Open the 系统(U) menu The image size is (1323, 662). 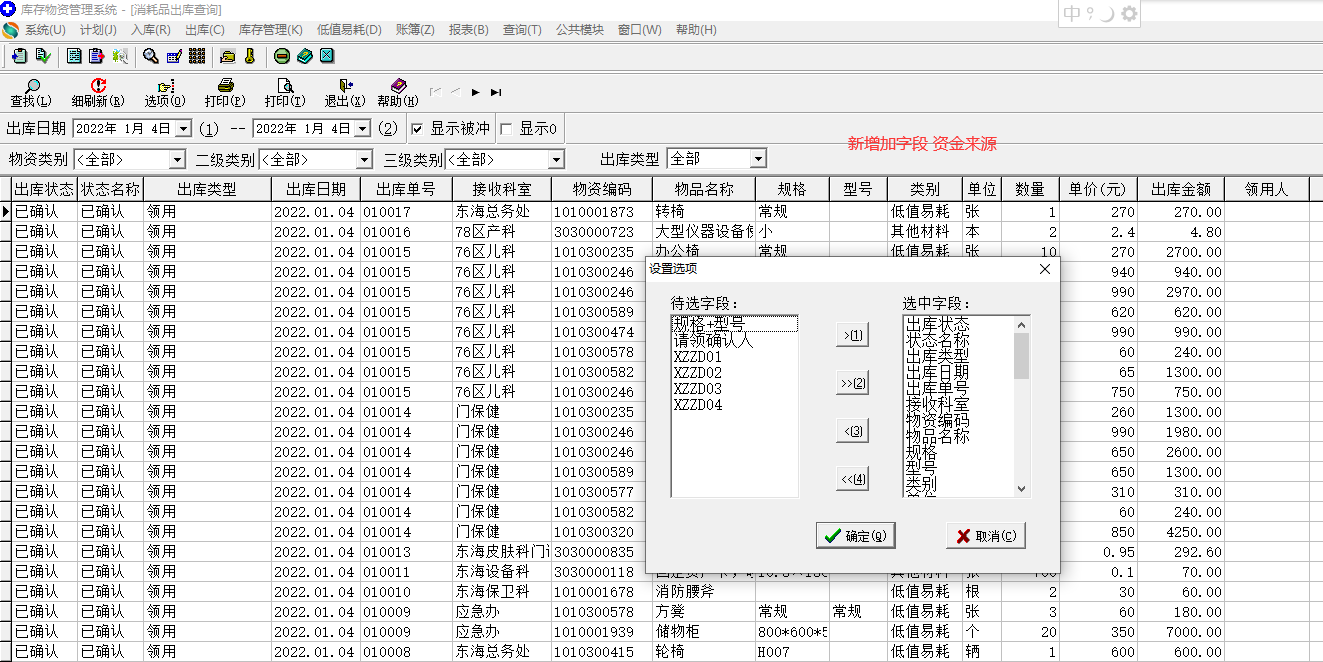tap(45, 30)
